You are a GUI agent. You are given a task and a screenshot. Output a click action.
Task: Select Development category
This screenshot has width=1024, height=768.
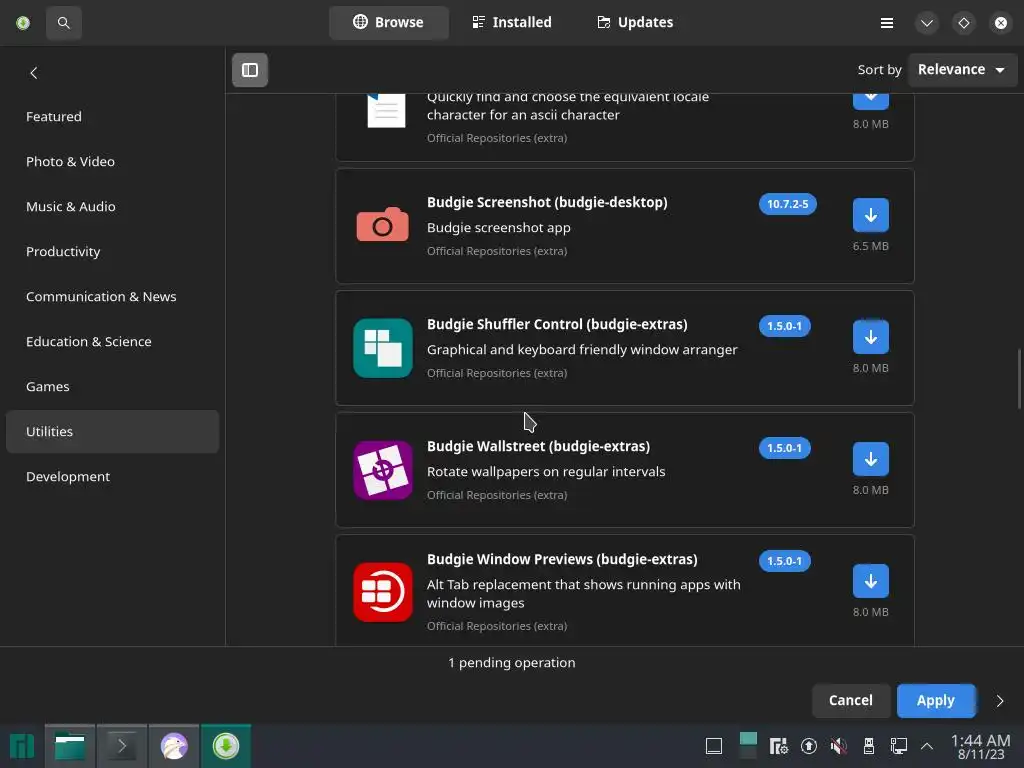(112, 477)
